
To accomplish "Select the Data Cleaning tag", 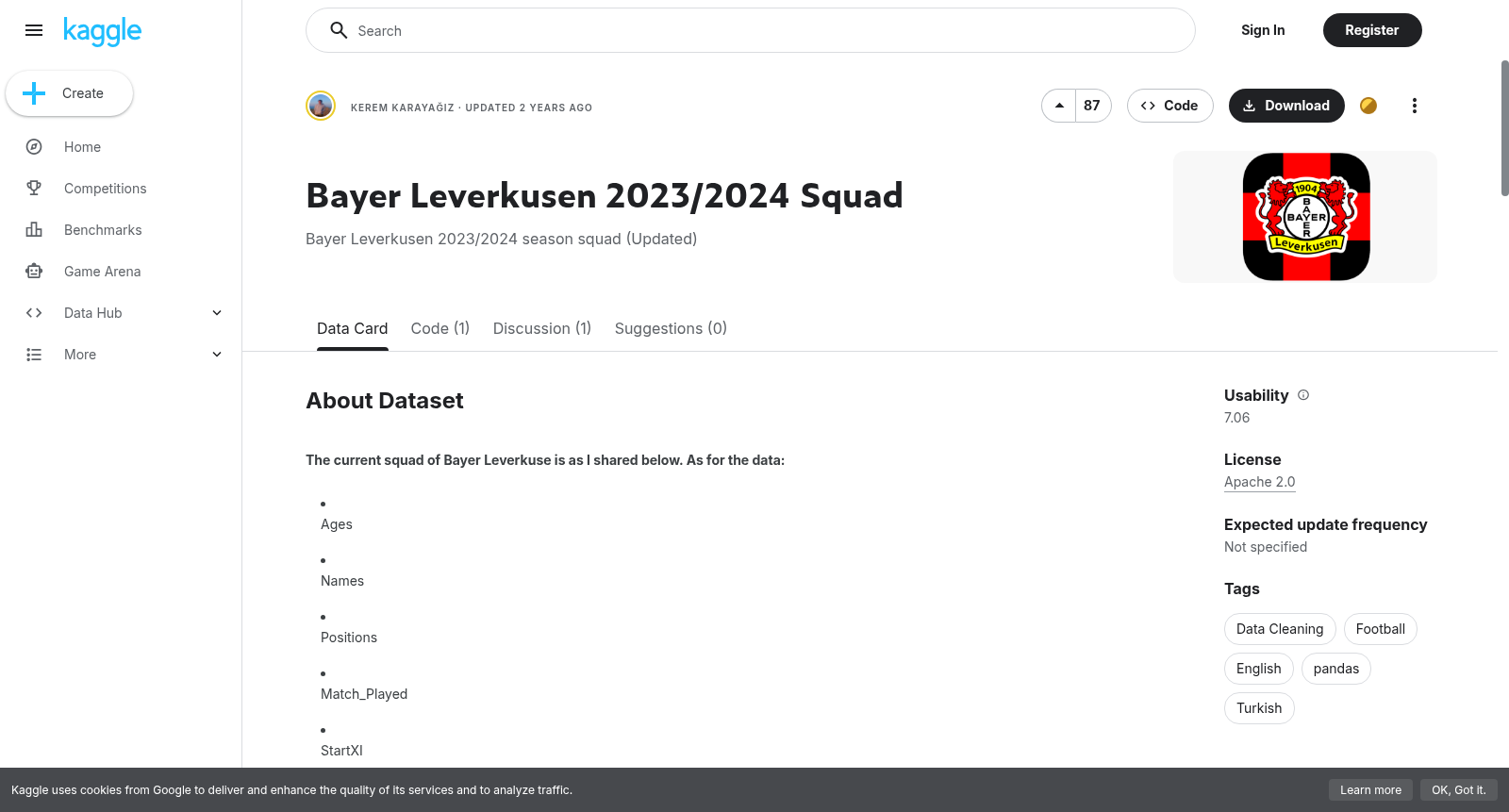I will [x=1280, y=629].
